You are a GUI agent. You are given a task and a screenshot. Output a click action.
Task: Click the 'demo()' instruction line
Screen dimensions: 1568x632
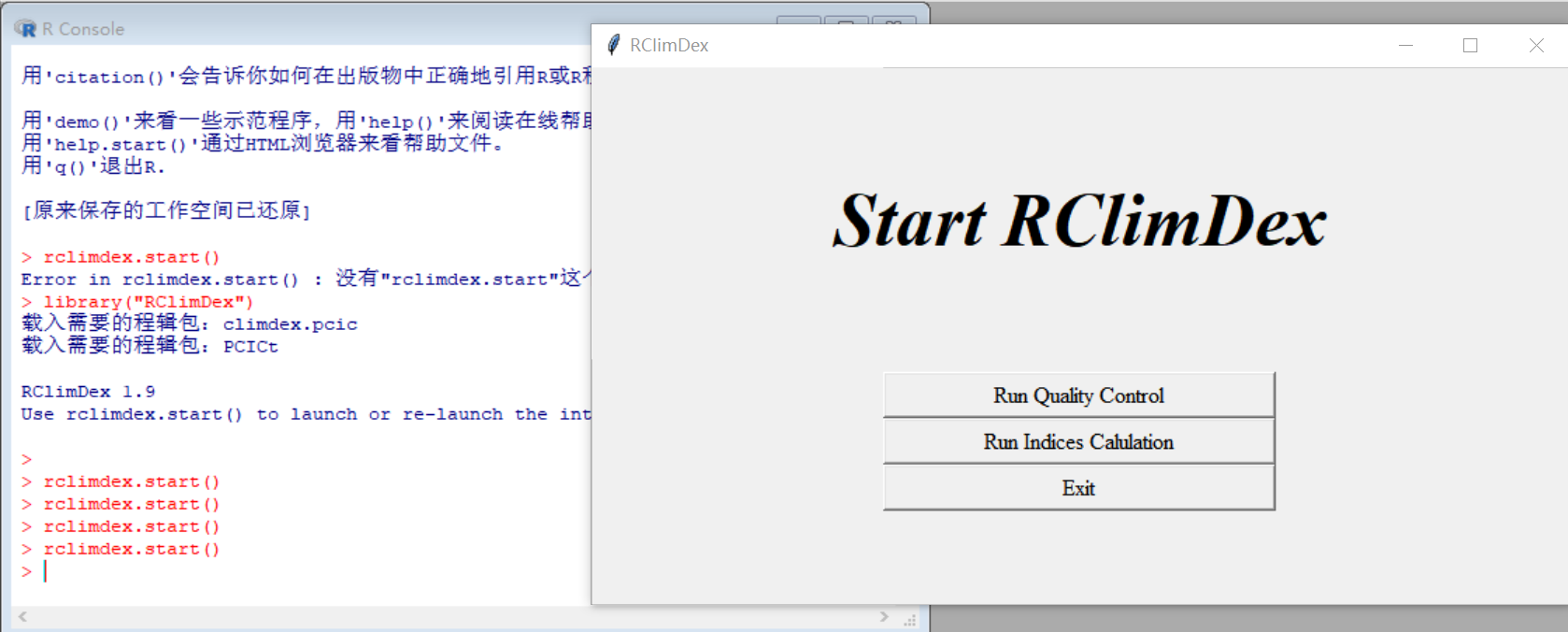point(306,122)
